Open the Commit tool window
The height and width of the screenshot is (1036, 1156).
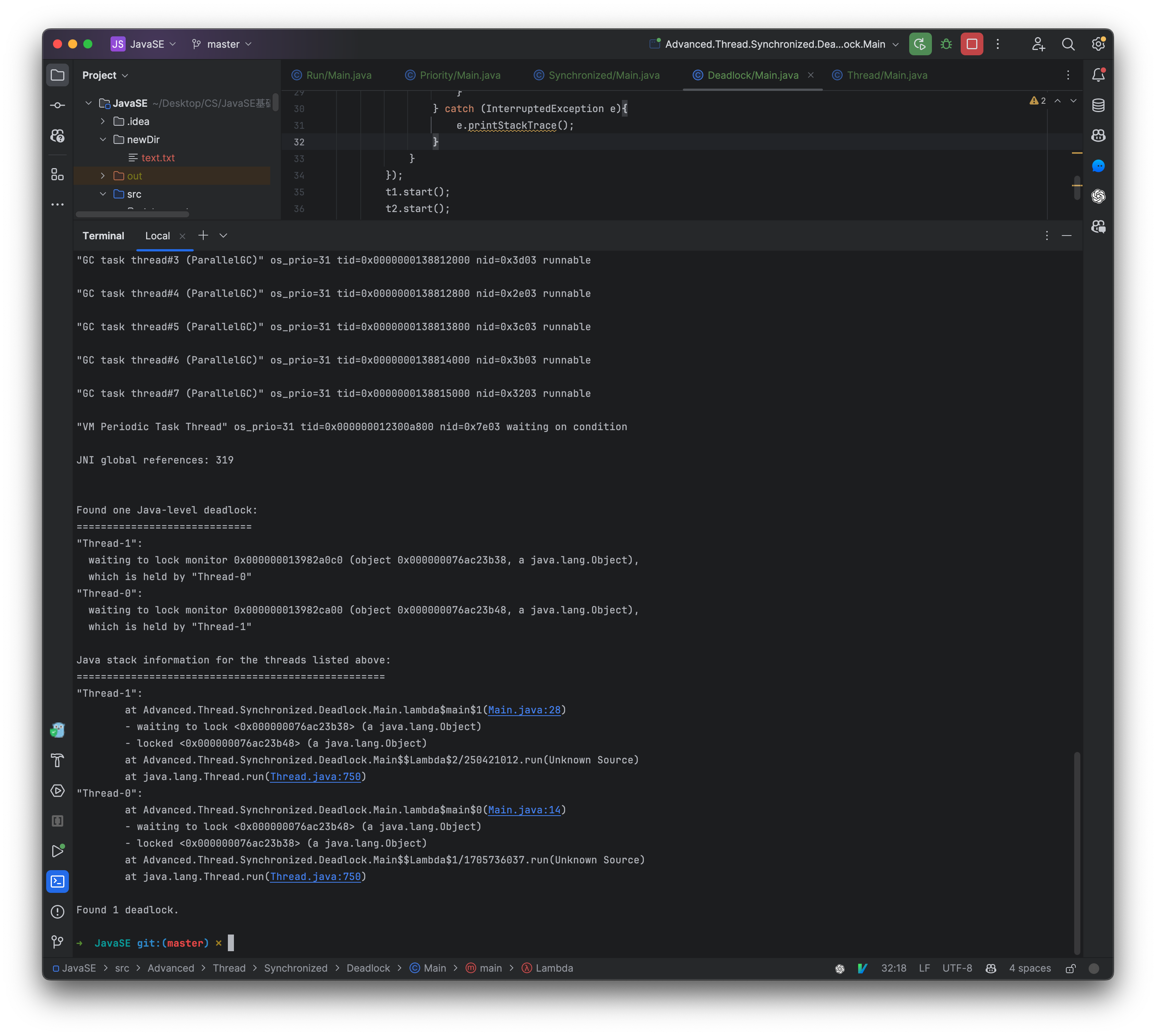[x=58, y=105]
